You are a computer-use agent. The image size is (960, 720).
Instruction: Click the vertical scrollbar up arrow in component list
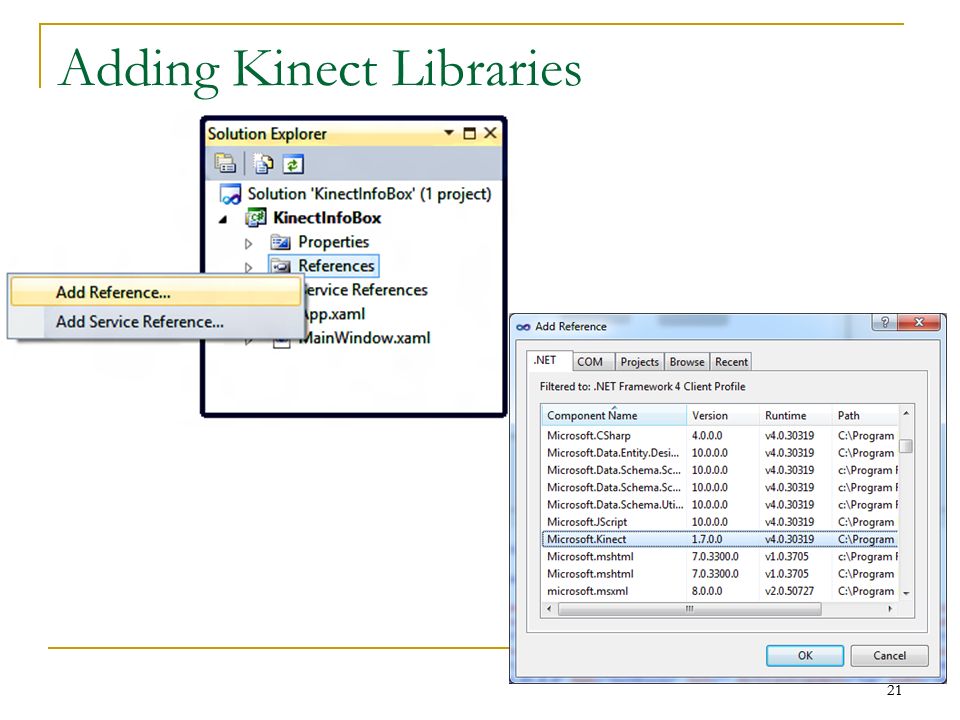[906, 414]
